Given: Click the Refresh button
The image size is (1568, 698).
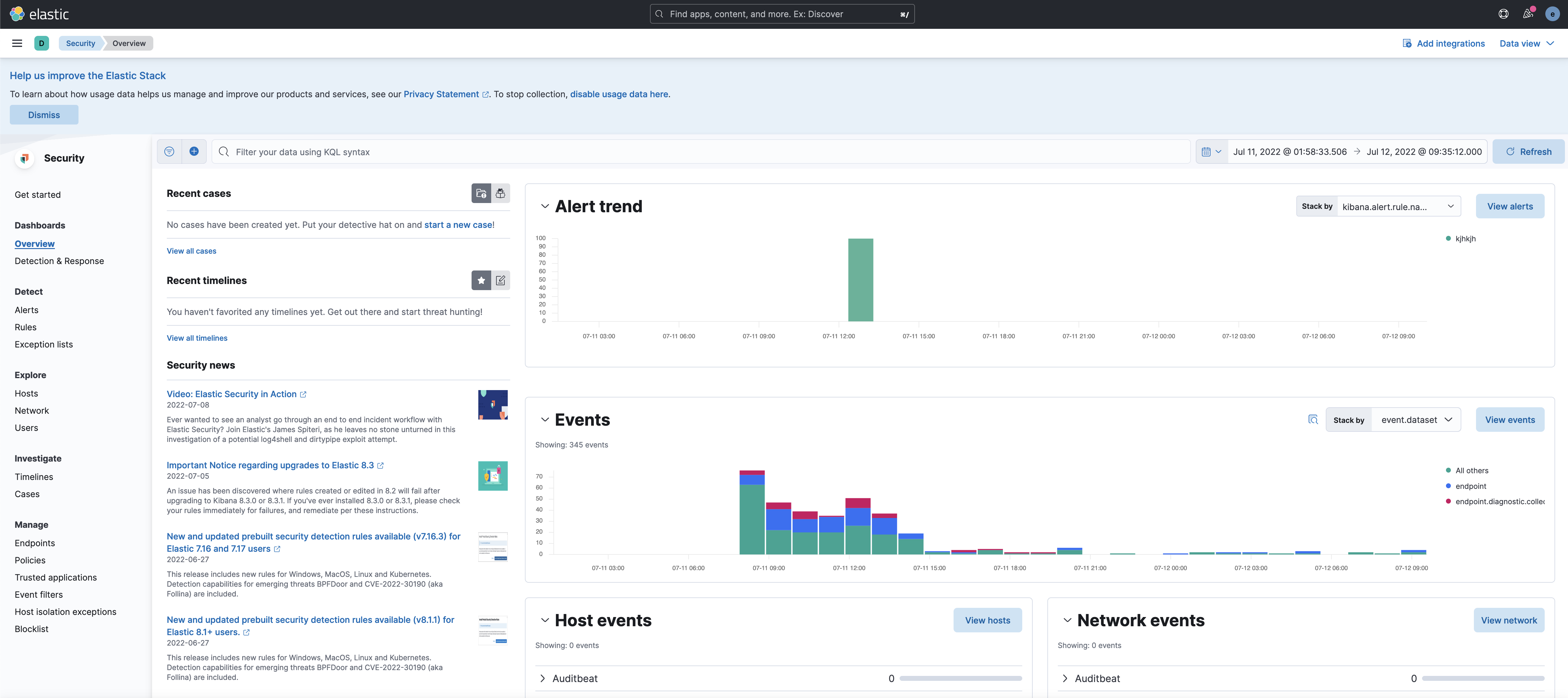Looking at the screenshot, I should point(1528,151).
